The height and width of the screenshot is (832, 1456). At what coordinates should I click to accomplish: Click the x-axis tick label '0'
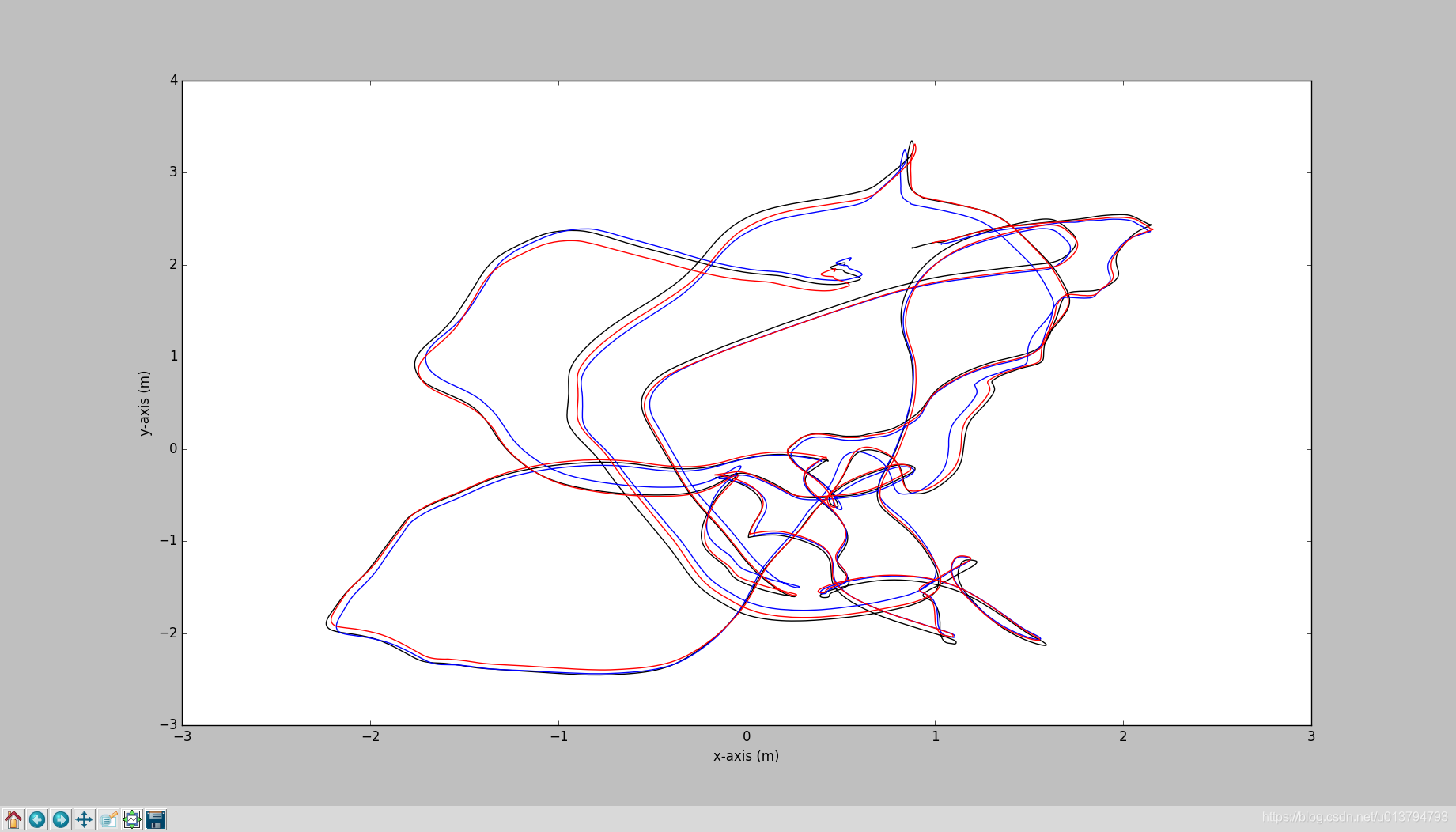pos(747,736)
